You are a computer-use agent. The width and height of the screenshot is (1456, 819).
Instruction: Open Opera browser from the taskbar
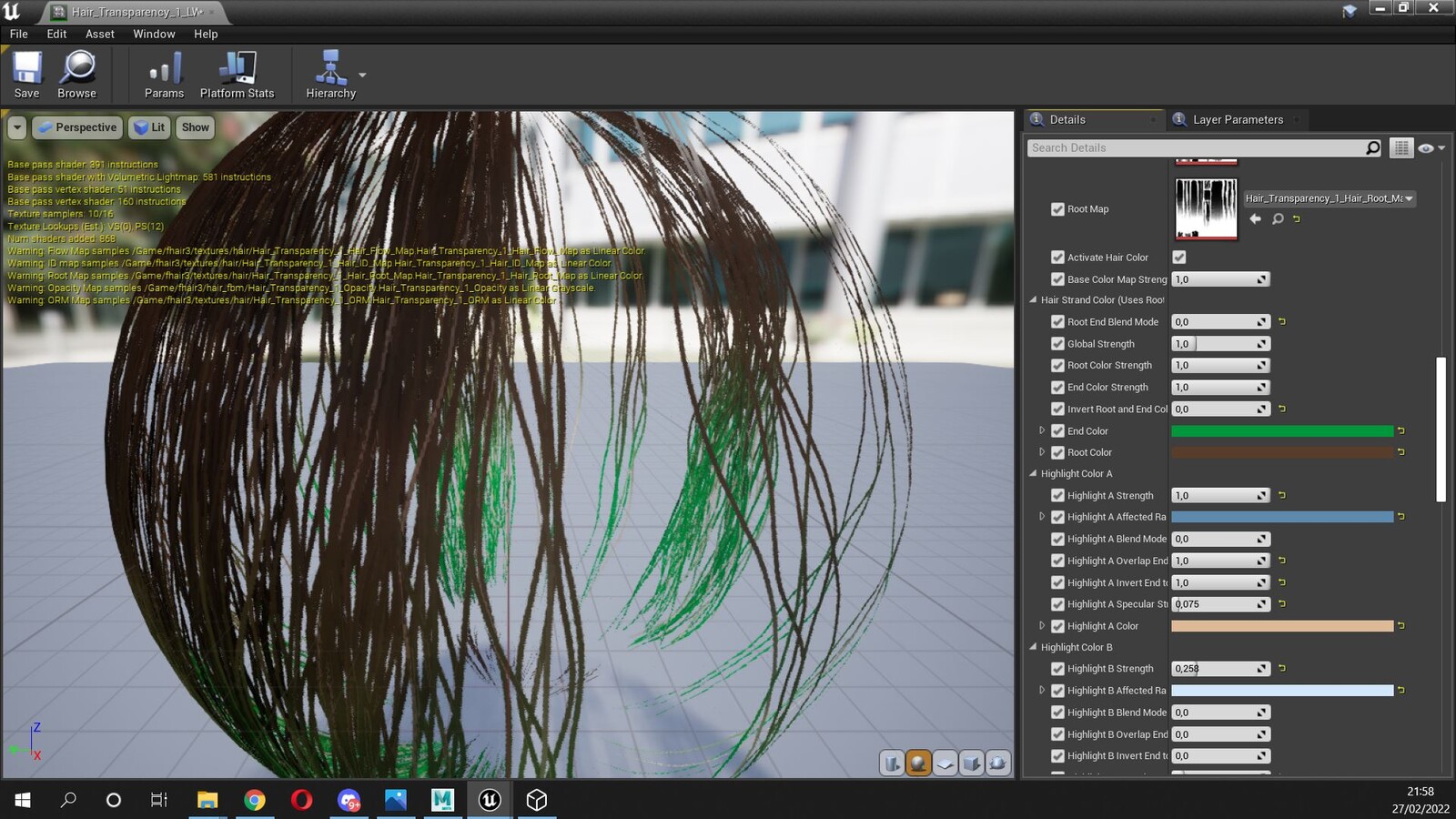tap(301, 800)
